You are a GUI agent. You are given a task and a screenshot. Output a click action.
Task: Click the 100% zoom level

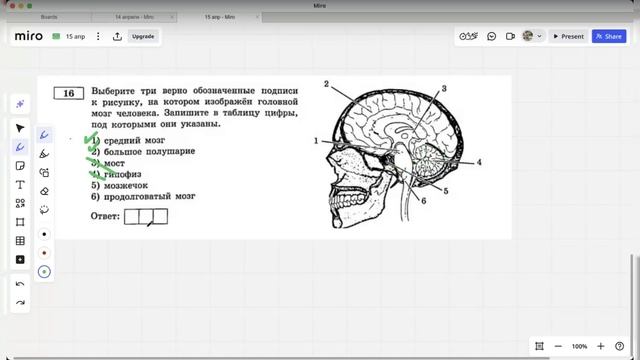[579, 346]
